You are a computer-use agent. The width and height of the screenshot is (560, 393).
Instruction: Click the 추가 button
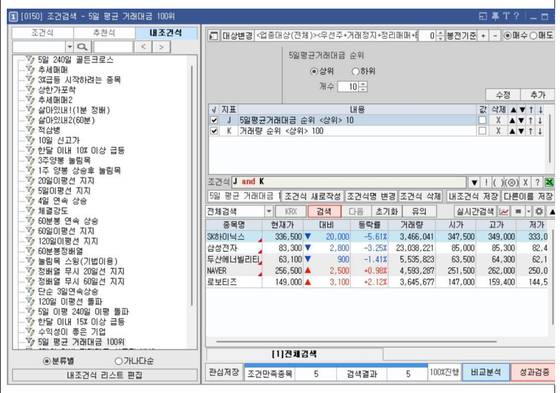538,95
